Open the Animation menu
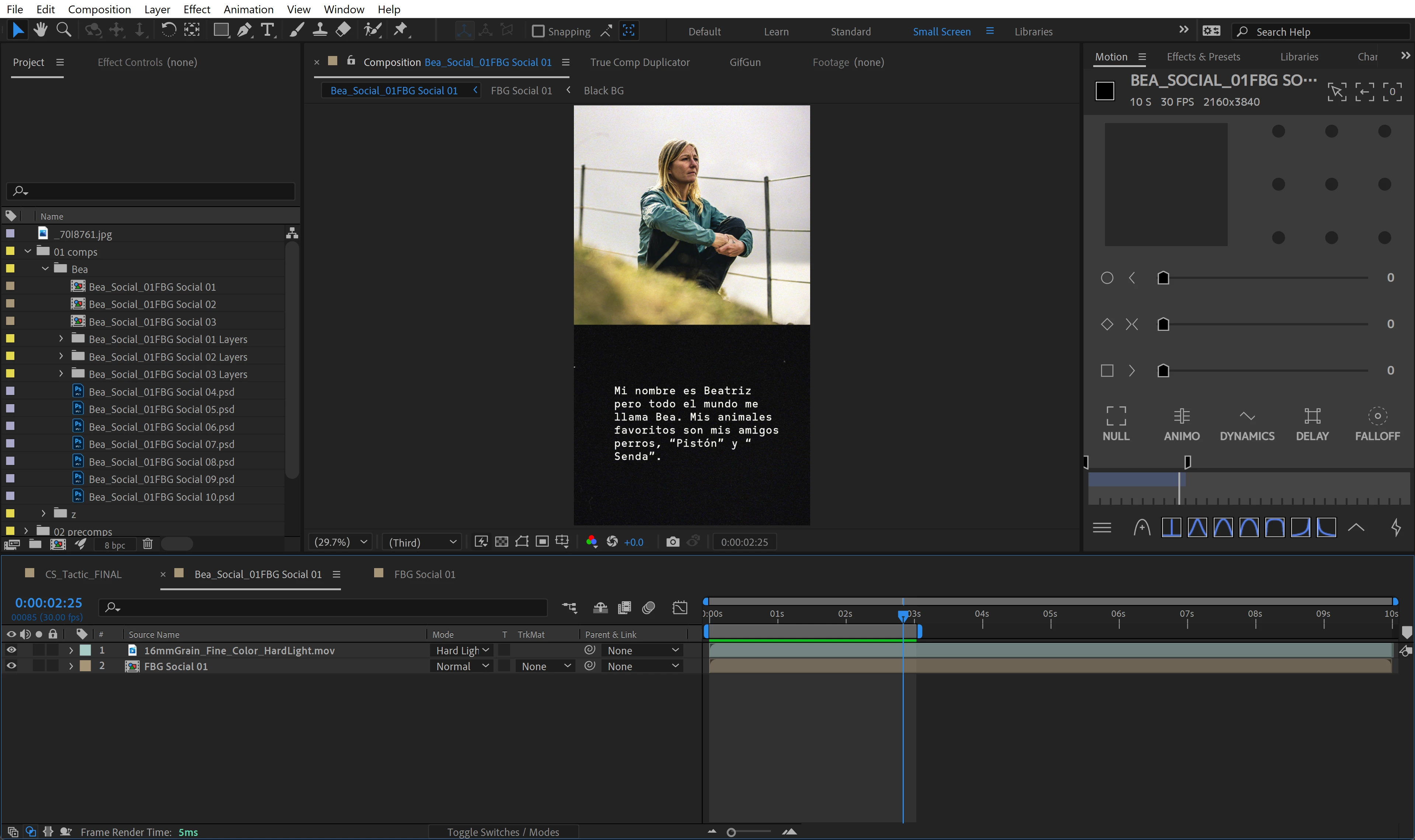Viewport: 1415px width, 840px height. [248, 9]
